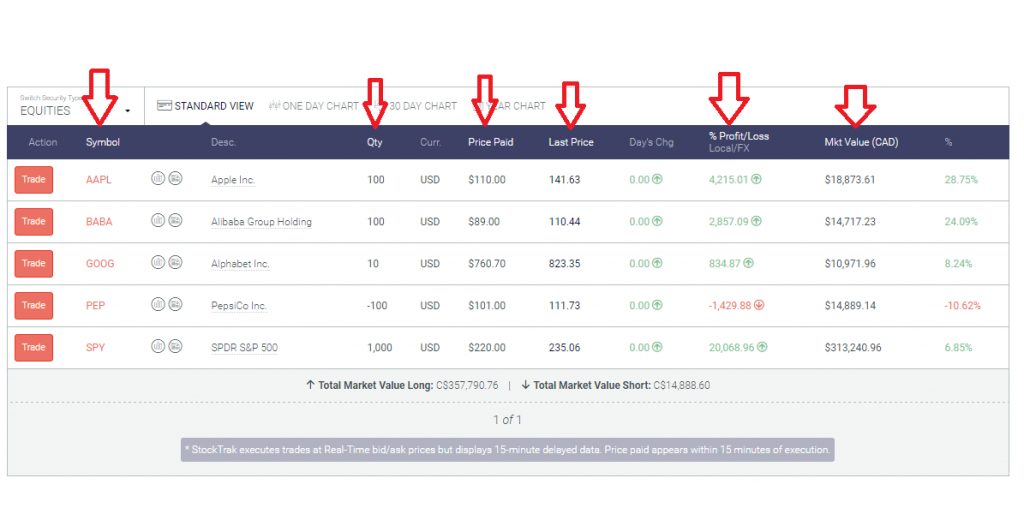The width and height of the screenshot is (1024, 508).
Task: Switch to the YEAR CHART tab
Action: (509, 106)
